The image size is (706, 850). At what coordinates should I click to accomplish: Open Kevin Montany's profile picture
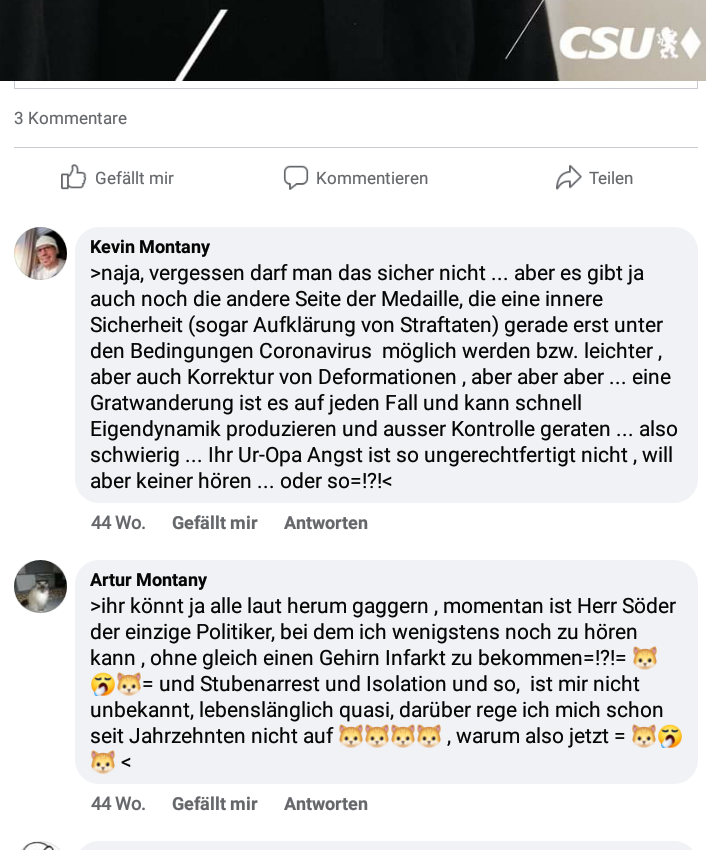tap(41, 254)
